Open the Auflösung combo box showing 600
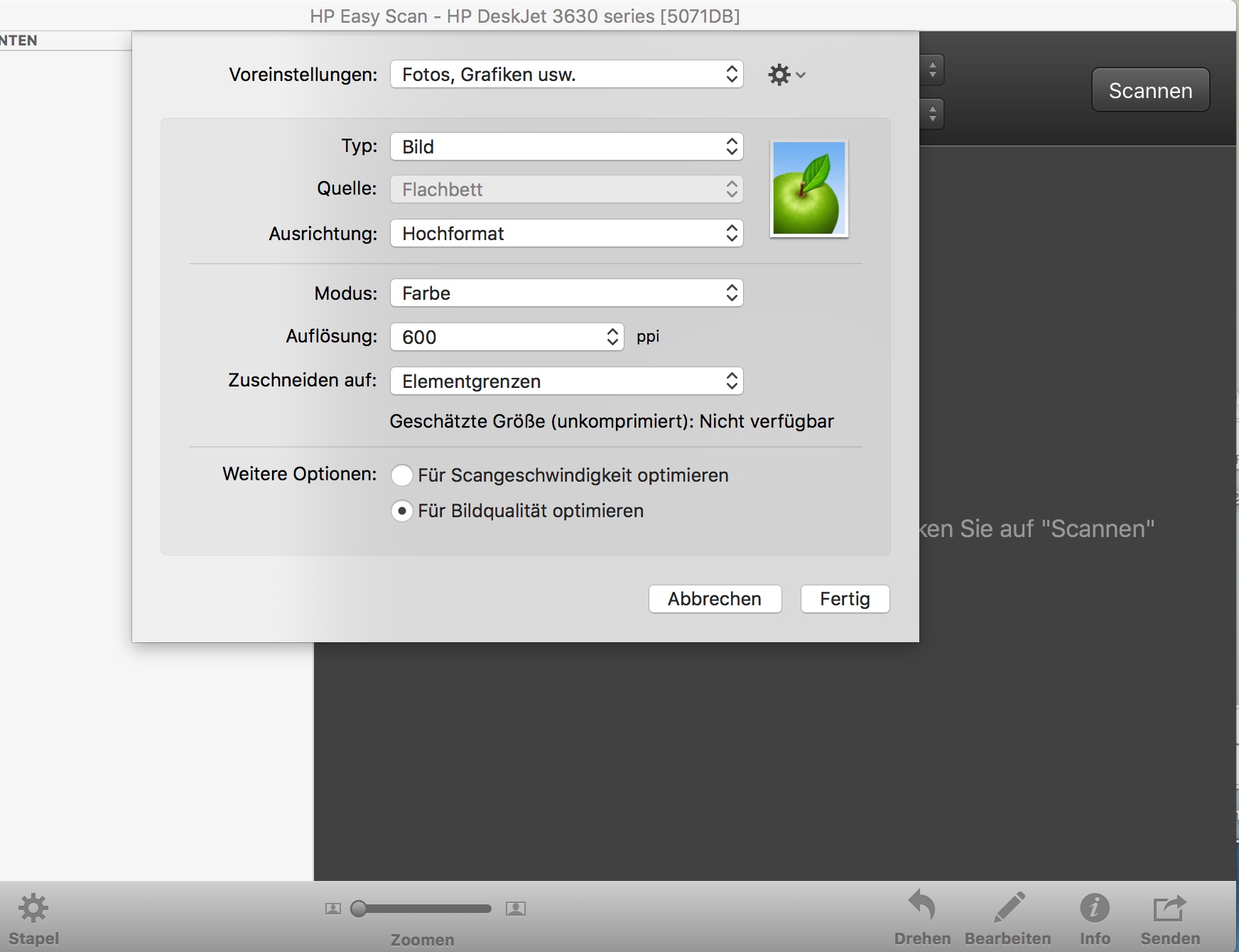Viewport: 1239px width, 952px height. point(507,337)
